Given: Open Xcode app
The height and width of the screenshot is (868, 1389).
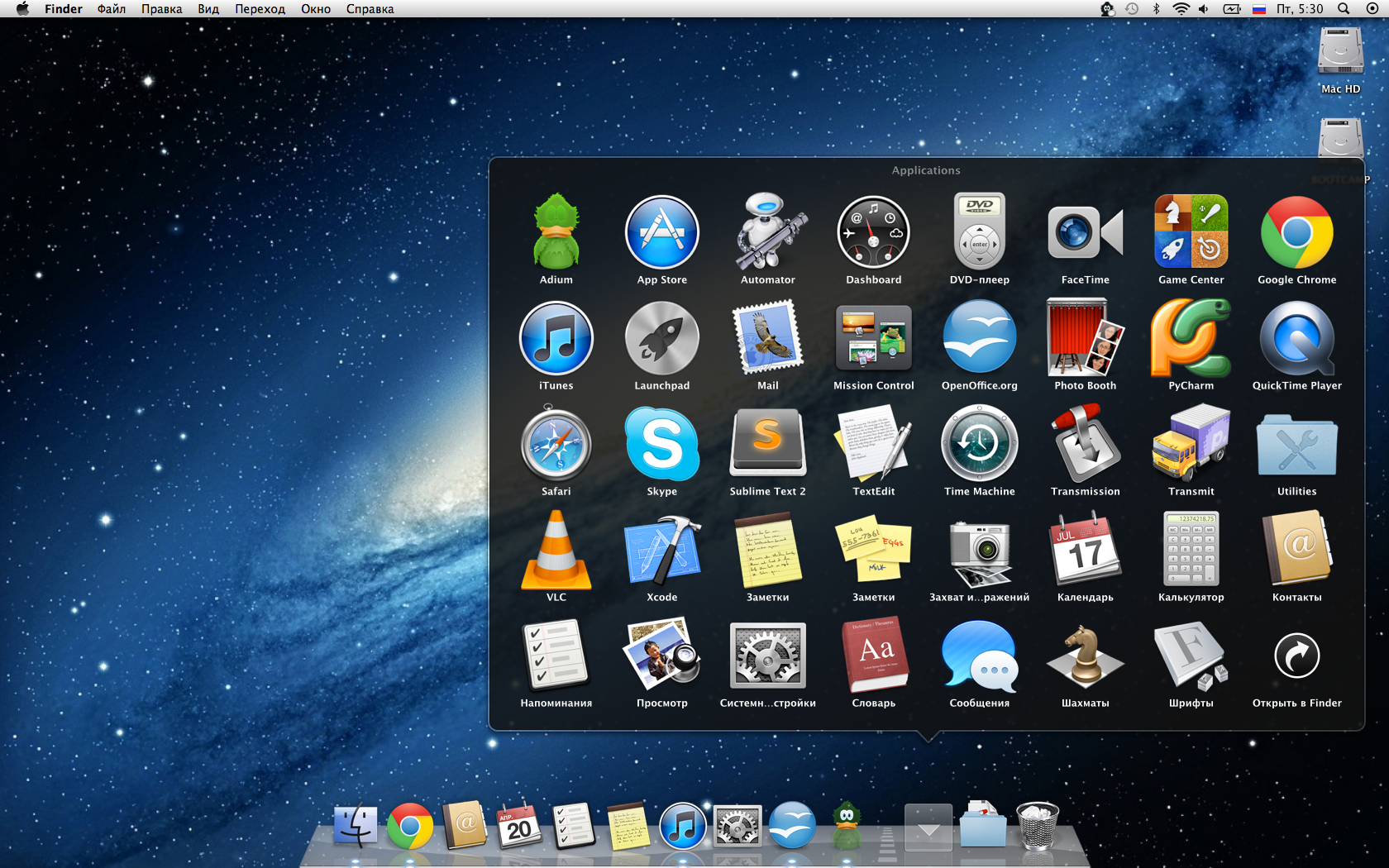Looking at the screenshot, I should (662, 550).
